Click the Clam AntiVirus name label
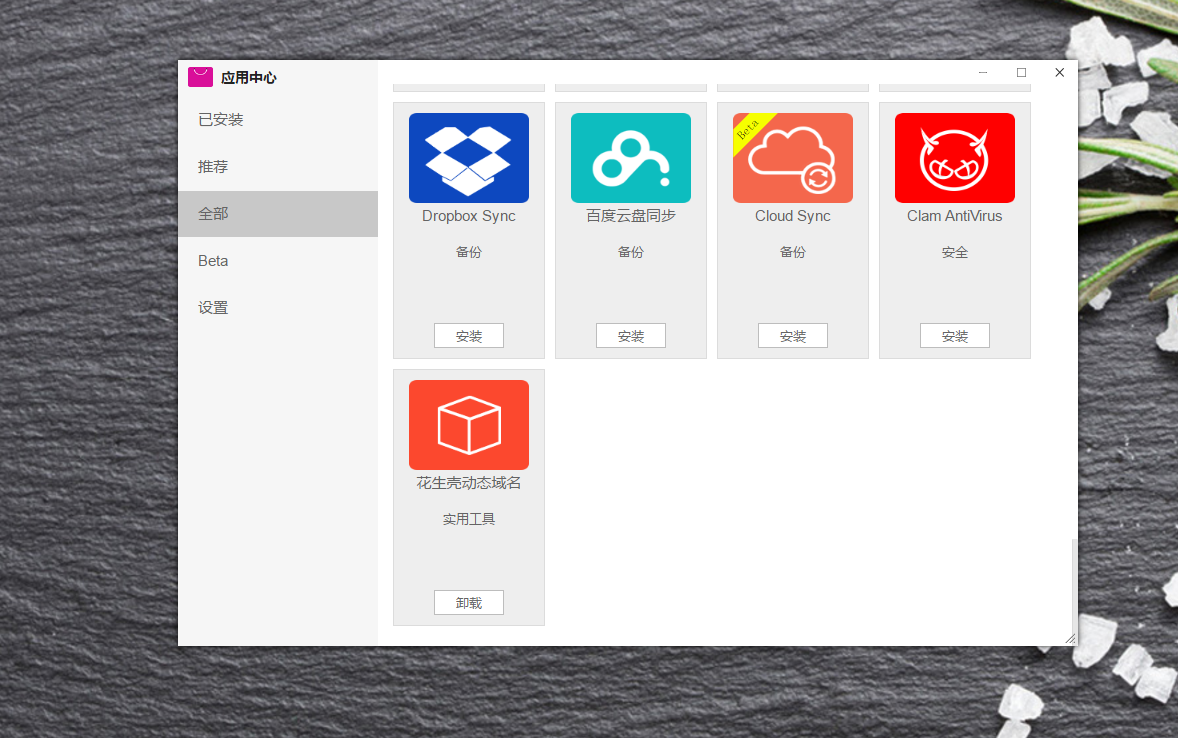Image resolution: width=1178 pixels, height=738 pixels. pos(954,216)
